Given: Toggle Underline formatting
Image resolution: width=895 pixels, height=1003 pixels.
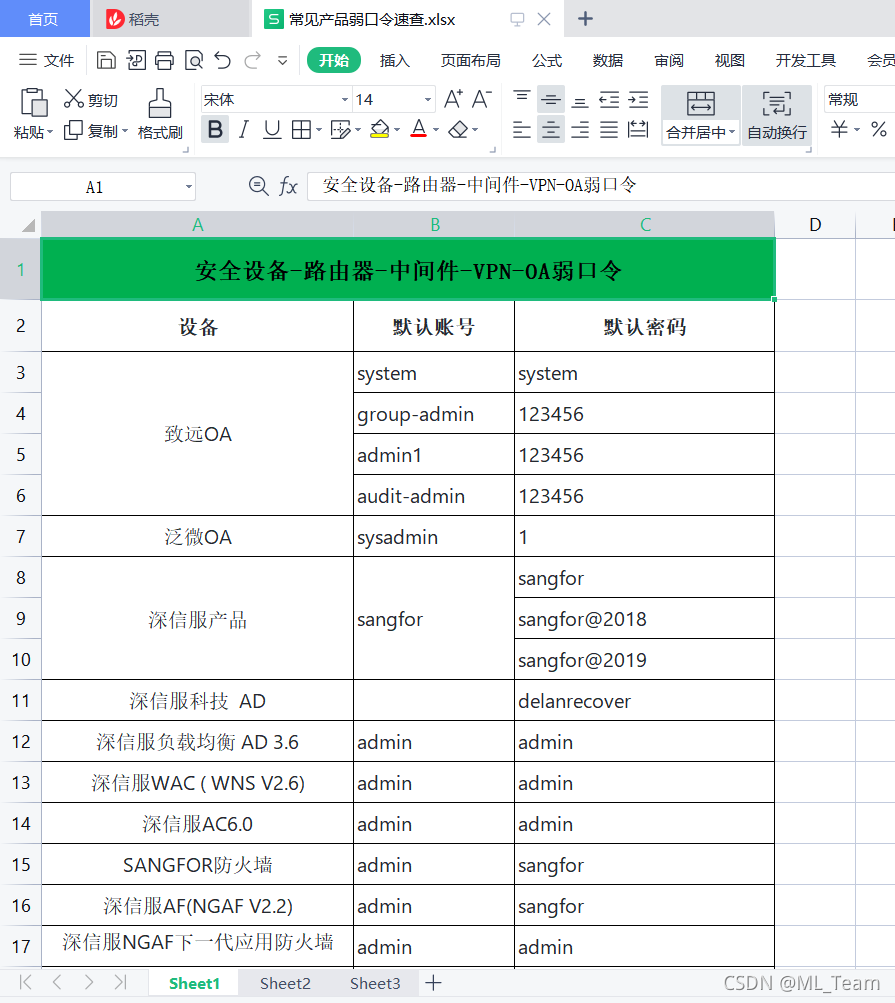Looking at the screenshot, I should pyautogui.click(x=272, y=130).
